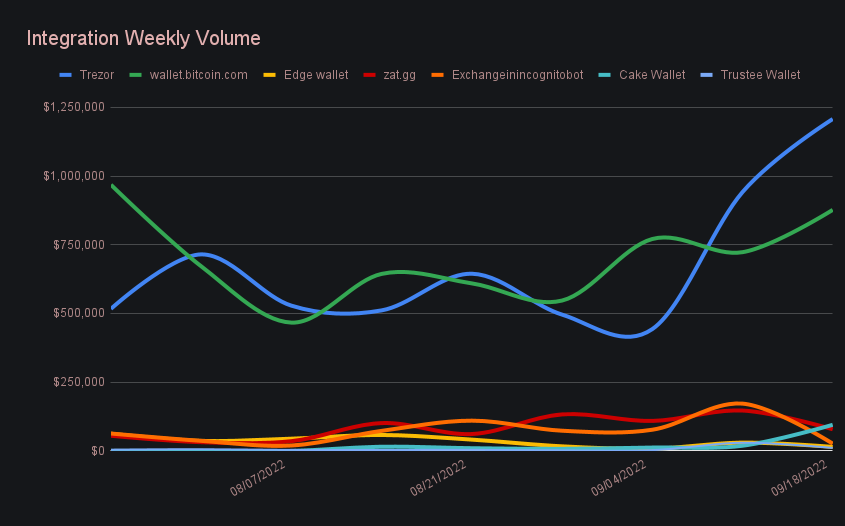Select the $250,000 y-axis label
Image resolution: width=845 pixels, height=526 pixels.
pyautogui.click(x=80, y=382)
